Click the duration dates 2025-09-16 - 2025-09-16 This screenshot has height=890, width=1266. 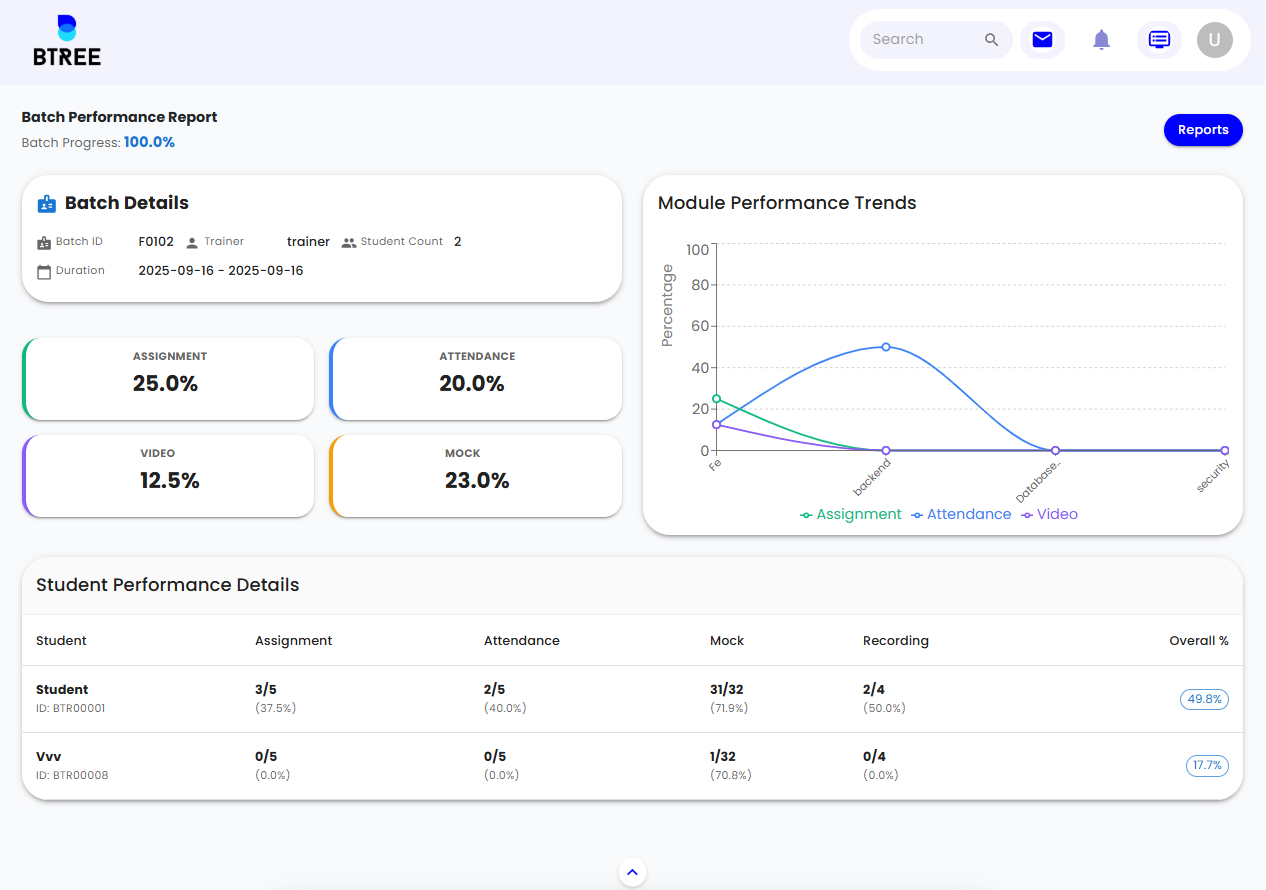pos(221,271)
